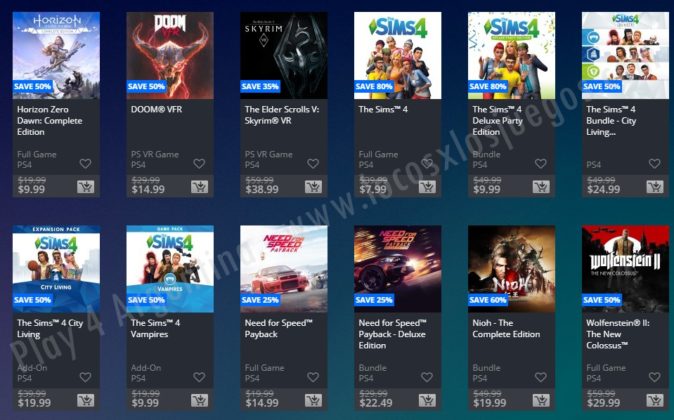
Task: Wishlist The Sims 4 Bundle City Living
Action: tap(654, 163)
